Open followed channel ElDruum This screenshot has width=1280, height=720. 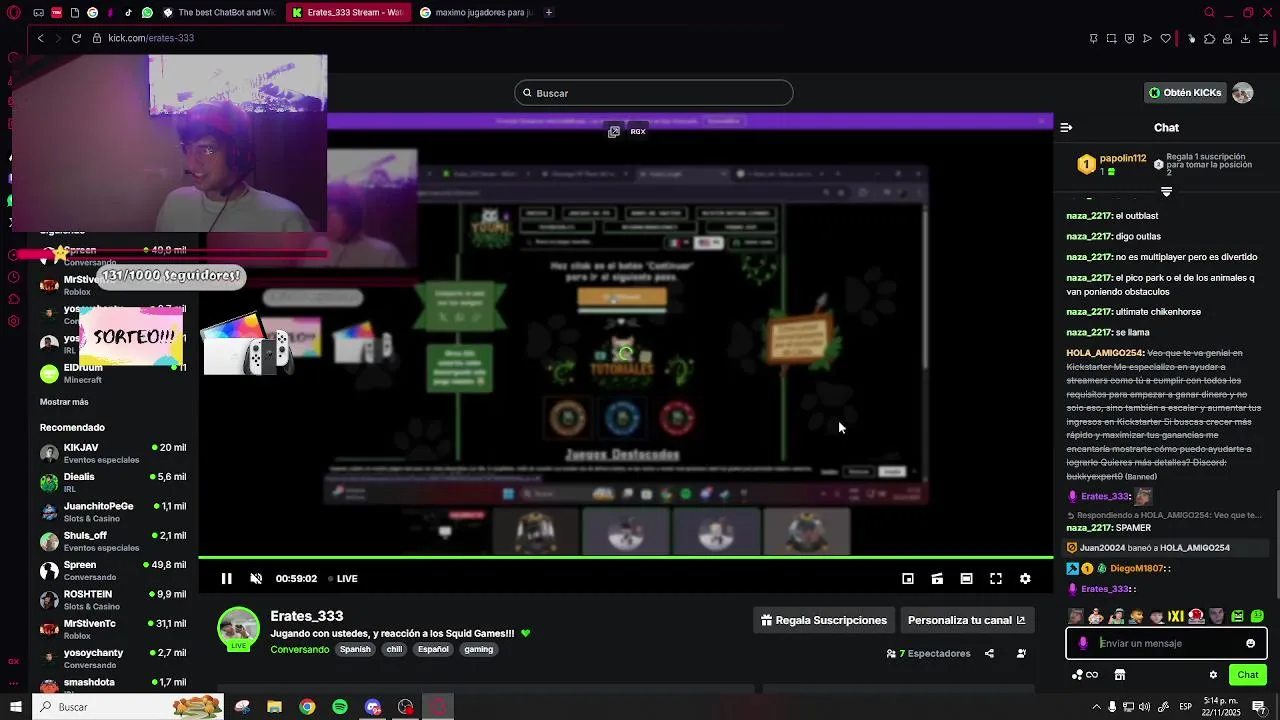coord(112,373)
